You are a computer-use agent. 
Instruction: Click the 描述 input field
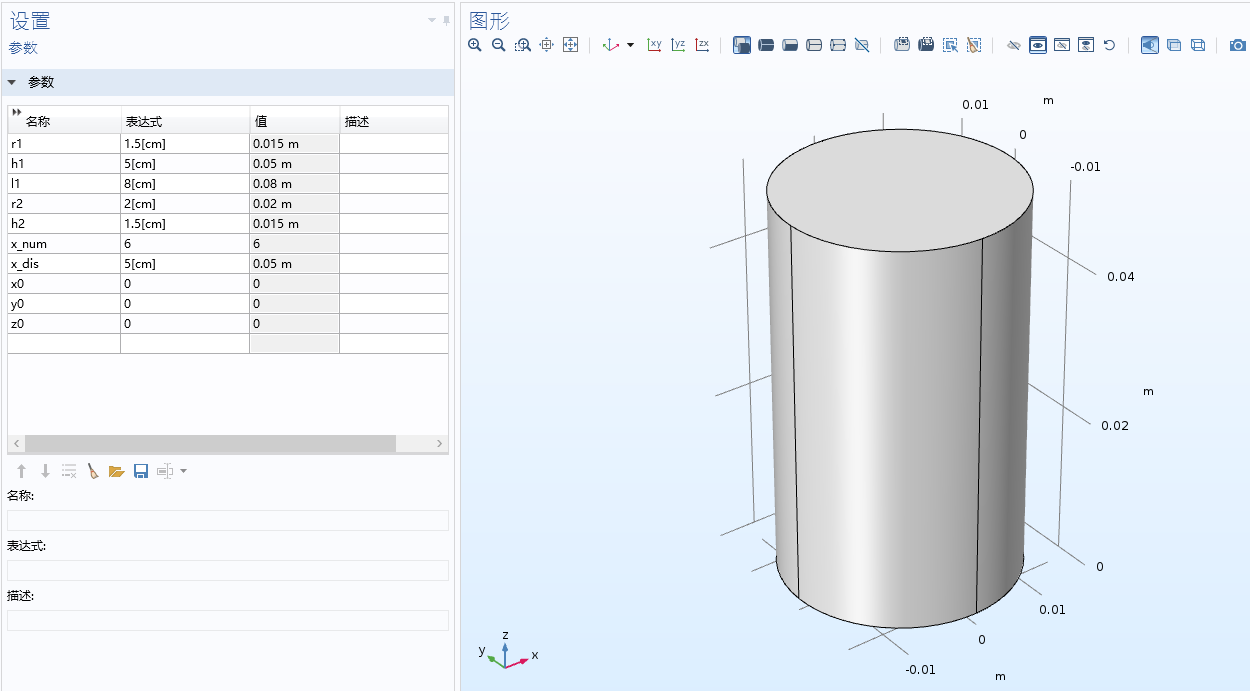tap(228, 620)
